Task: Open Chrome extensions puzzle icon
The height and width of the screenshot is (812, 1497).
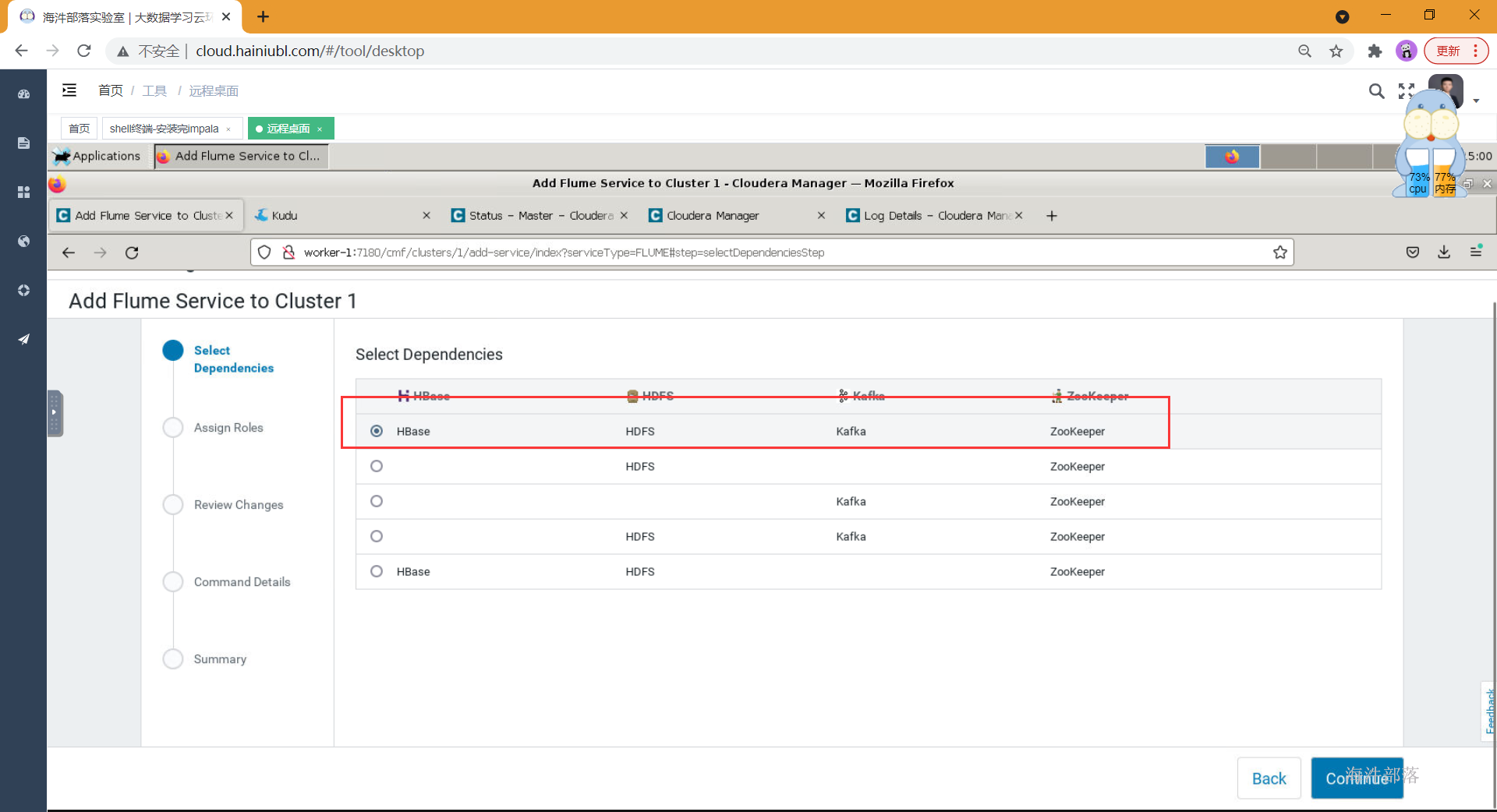Action: coord(1375,51)
